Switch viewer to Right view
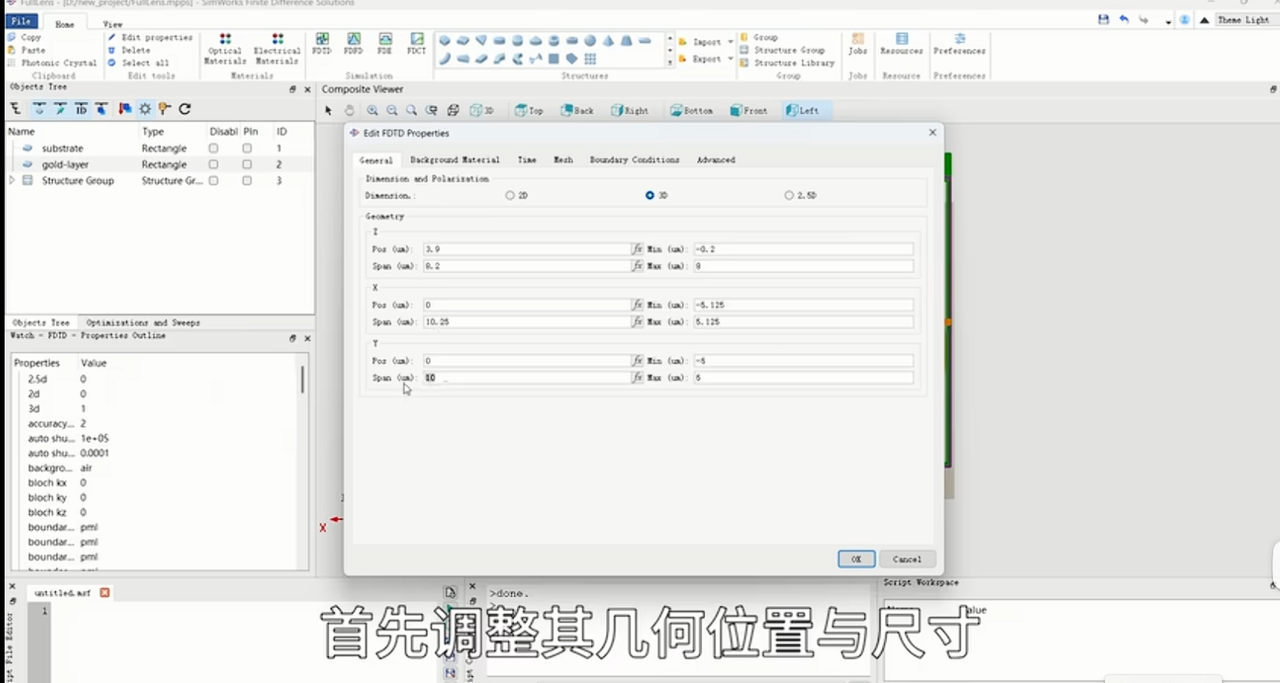The width and height of the screenshot is (1280, 683). [630, 110]
